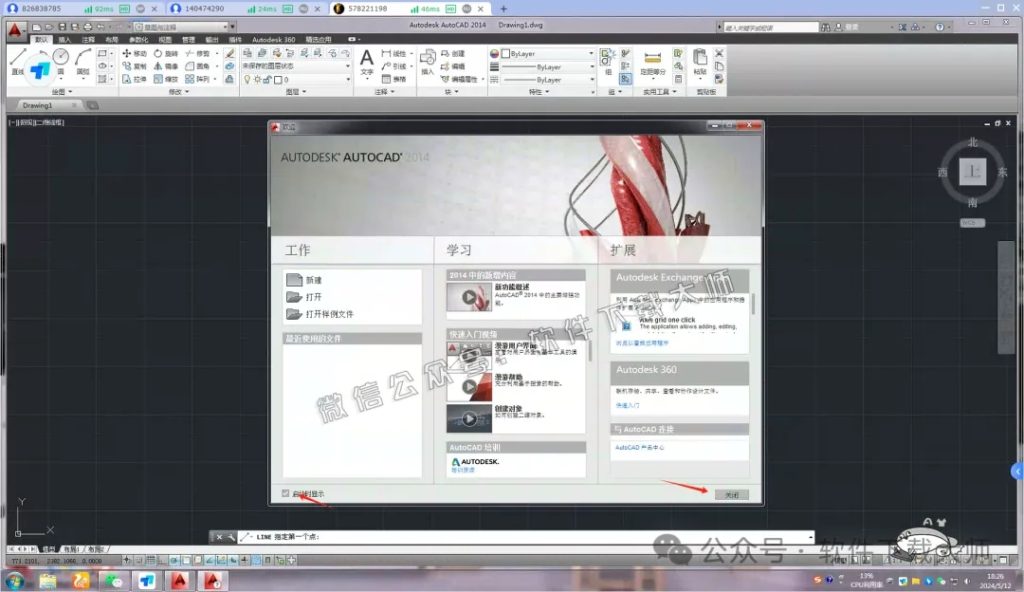
Task: Click inside the command line input field
Action: coord(500,535)
